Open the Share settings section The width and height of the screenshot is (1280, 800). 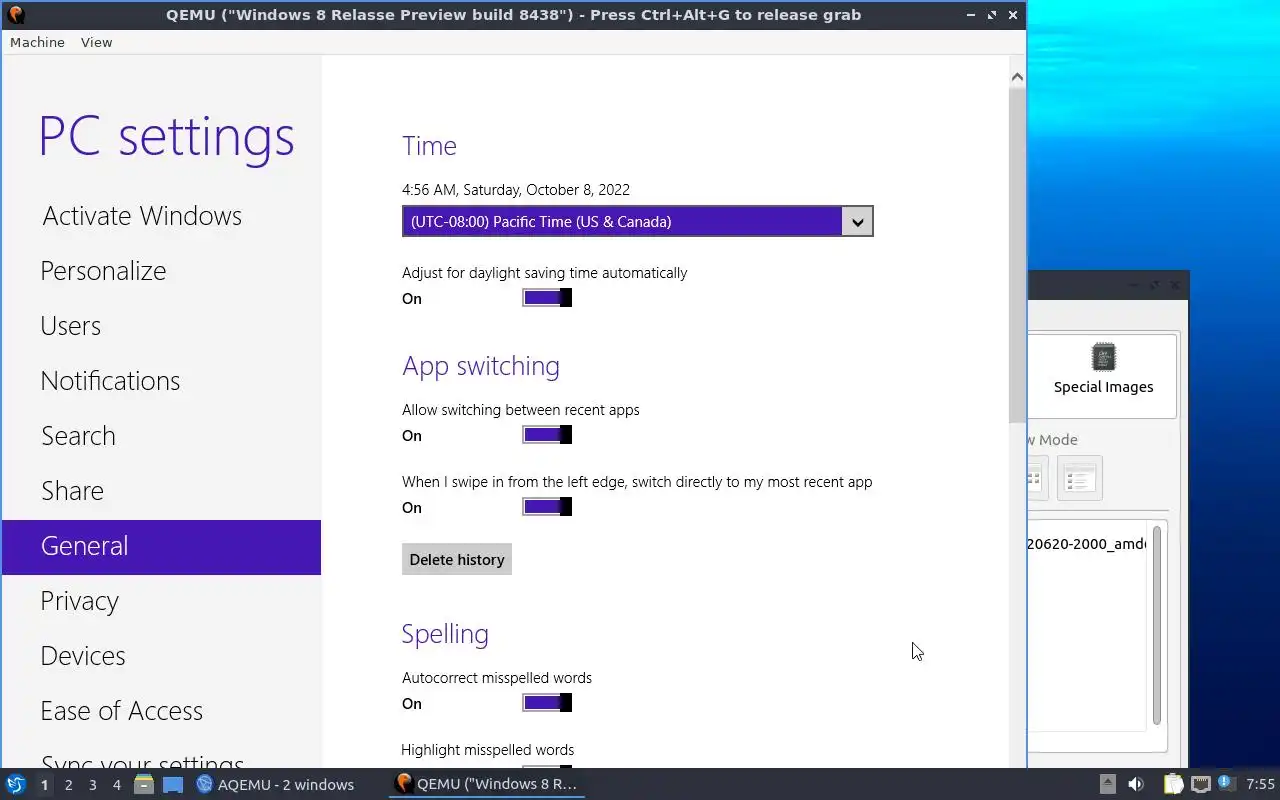(x=72, y=491)
